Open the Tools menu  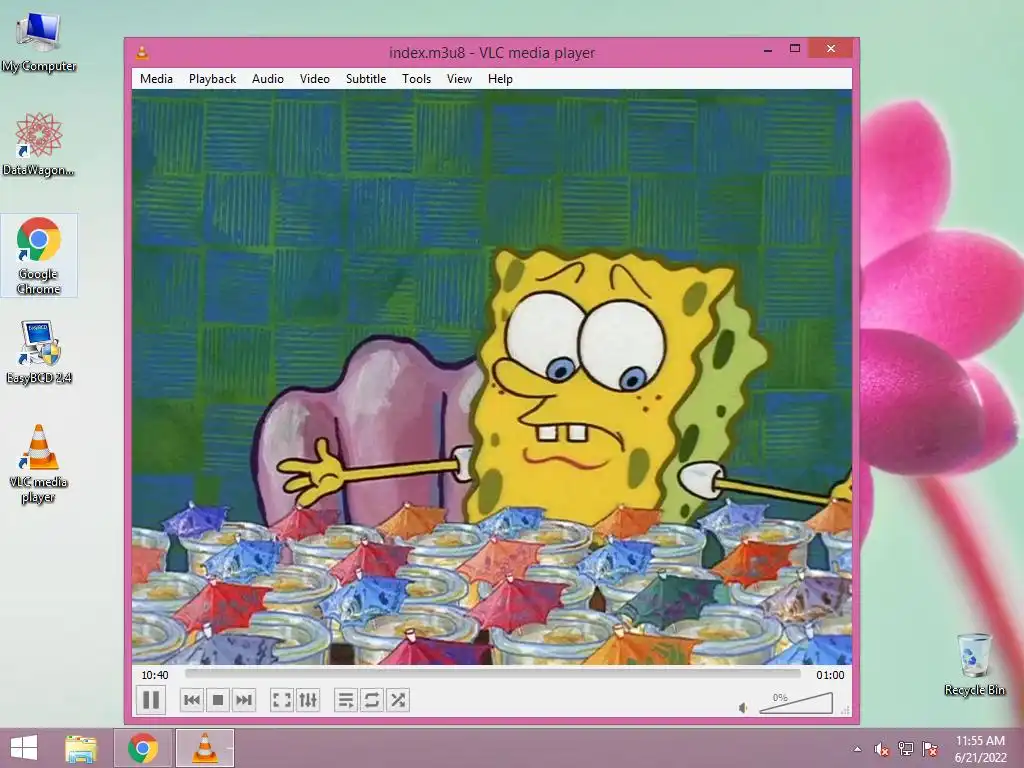(x=416, y=78)
